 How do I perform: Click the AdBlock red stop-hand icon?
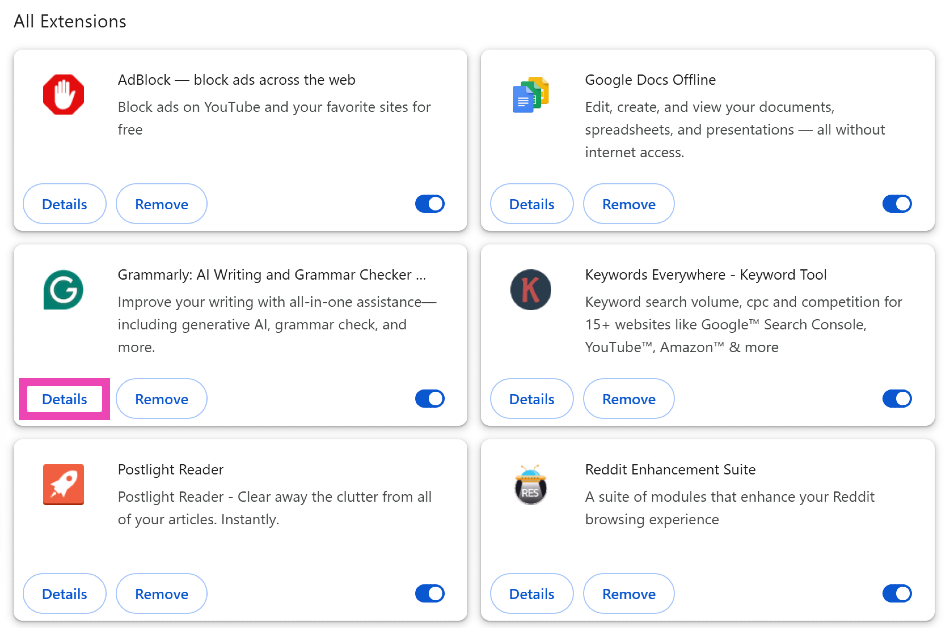coord(64,95)
